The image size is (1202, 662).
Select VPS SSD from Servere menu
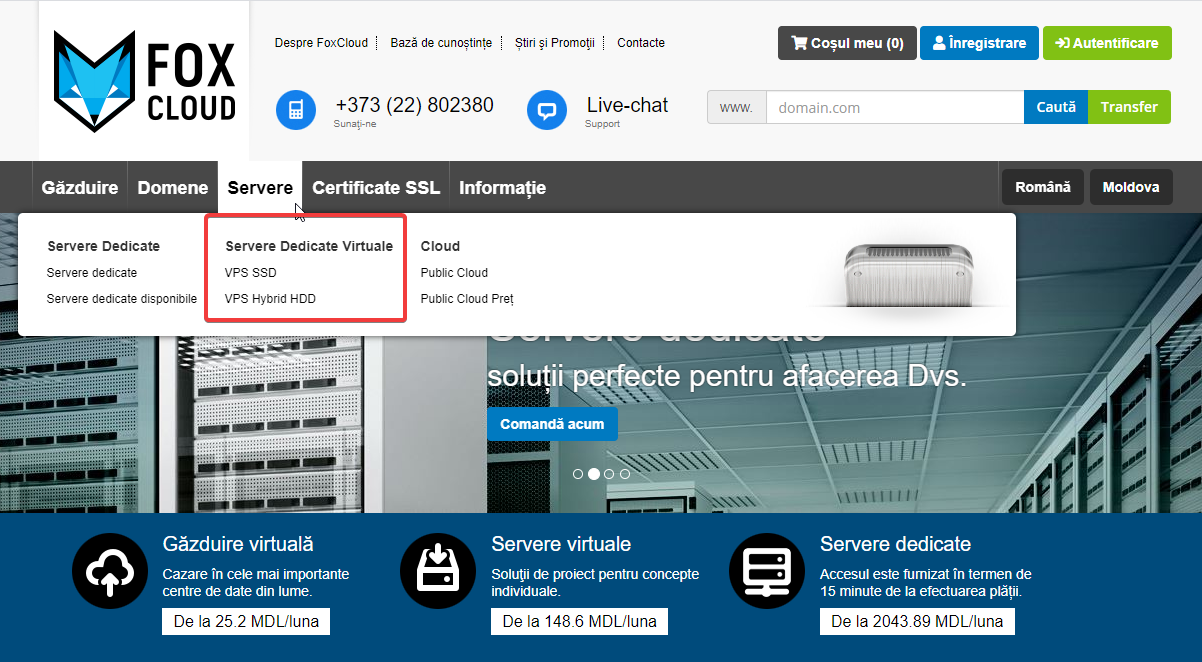[251, 273]
